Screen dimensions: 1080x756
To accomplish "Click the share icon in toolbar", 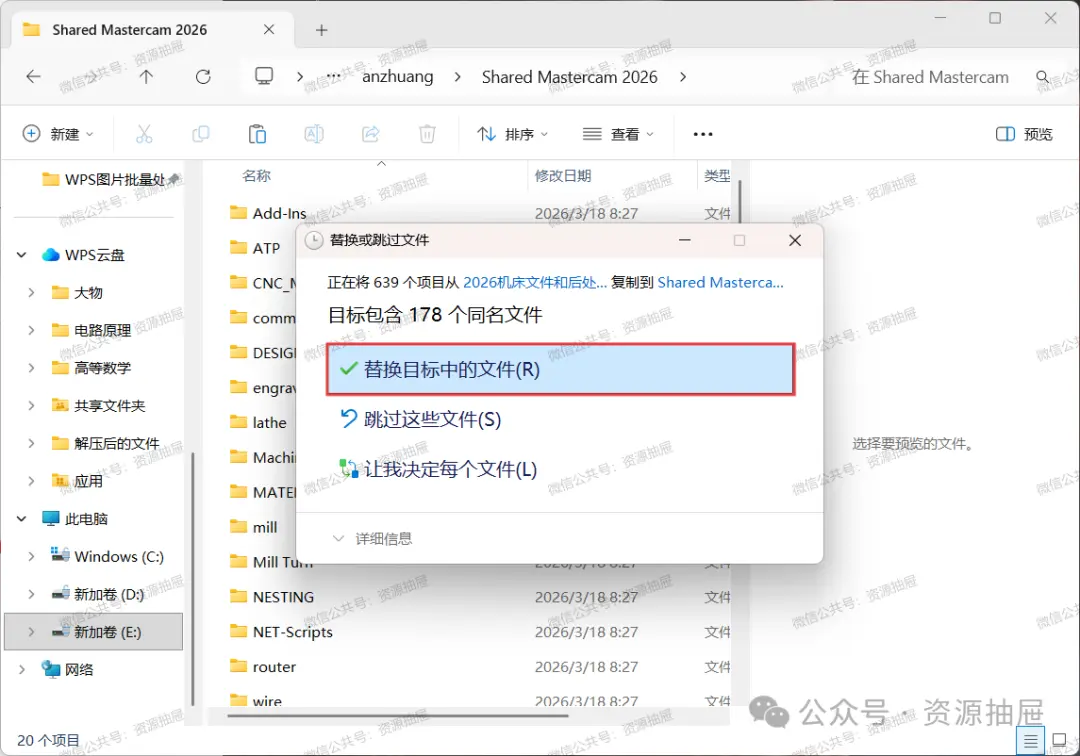I will (371, 134).
